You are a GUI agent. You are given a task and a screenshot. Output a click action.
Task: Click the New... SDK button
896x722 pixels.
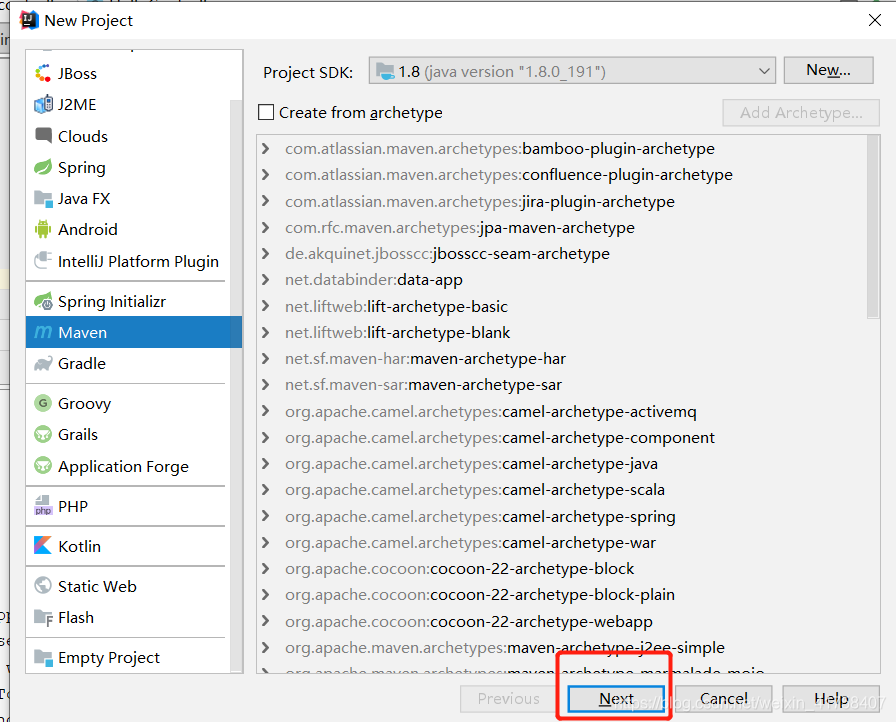click(x=829, y=70)
